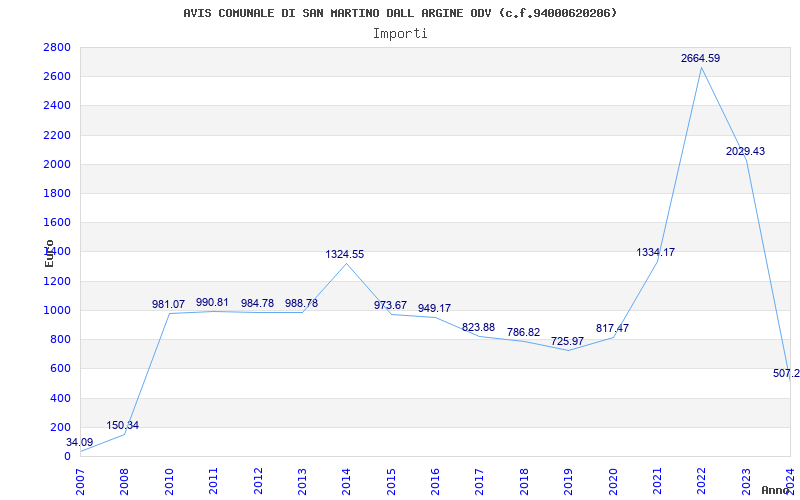Click the 786.82 value label

click(x=523, y=332)
